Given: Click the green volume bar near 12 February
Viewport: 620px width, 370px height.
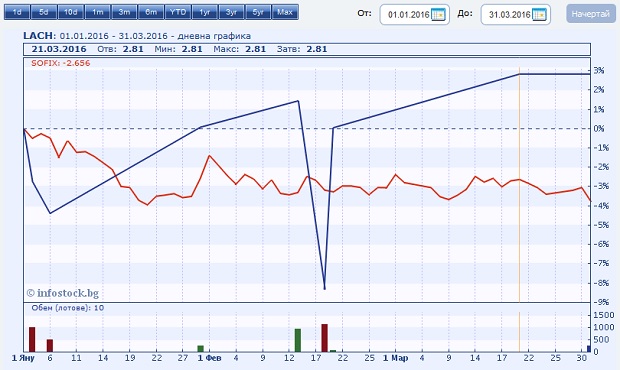Looking at the screenshot, I should 298,340.
